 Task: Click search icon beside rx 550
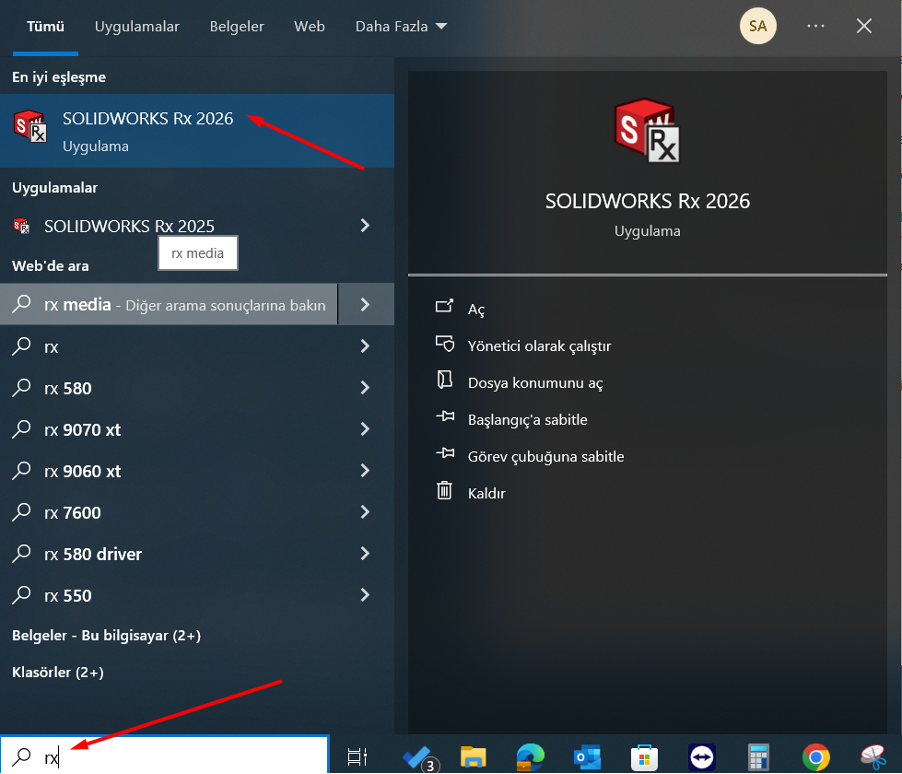(22, 594)
